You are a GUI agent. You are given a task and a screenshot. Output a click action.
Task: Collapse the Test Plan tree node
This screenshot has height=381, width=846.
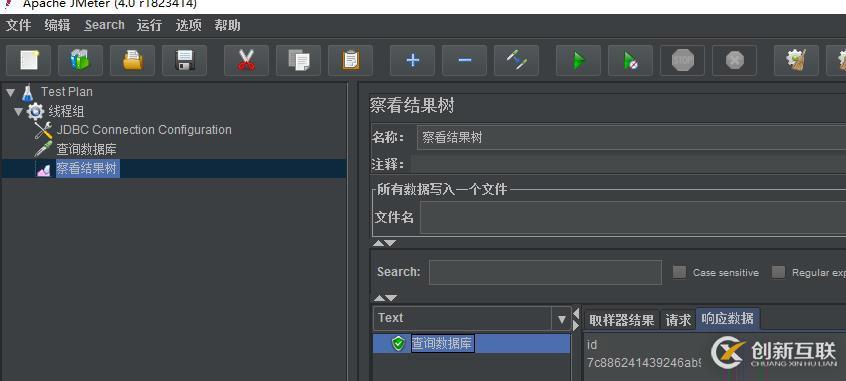(11, 93)
